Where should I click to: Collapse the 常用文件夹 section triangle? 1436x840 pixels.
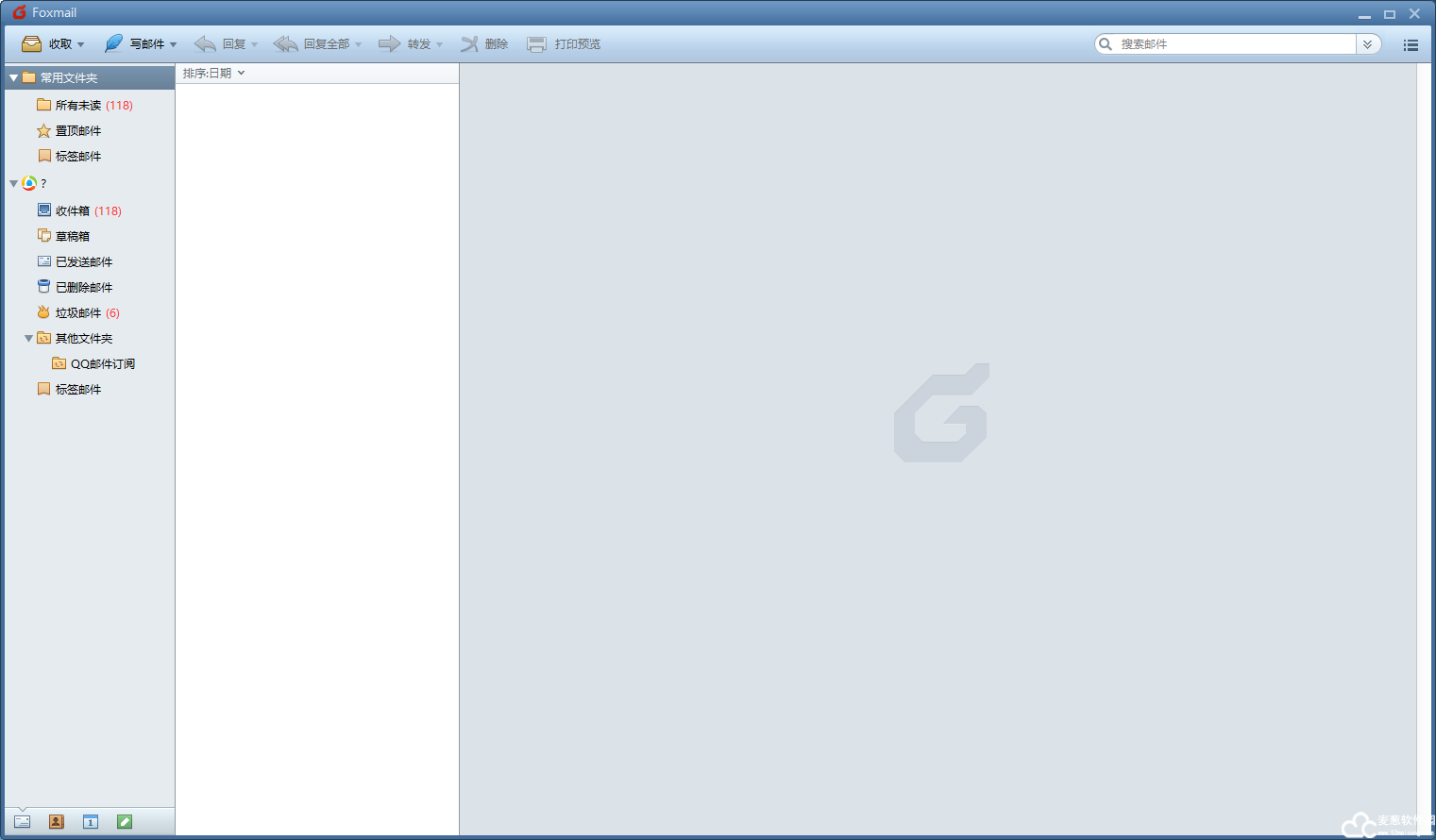point(14,77)
